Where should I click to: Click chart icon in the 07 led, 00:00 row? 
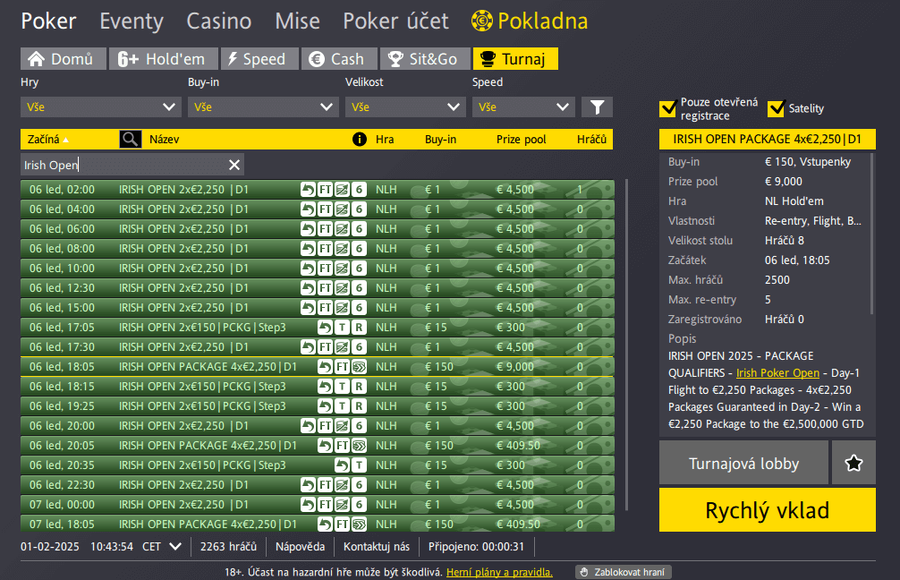[342, 504]
